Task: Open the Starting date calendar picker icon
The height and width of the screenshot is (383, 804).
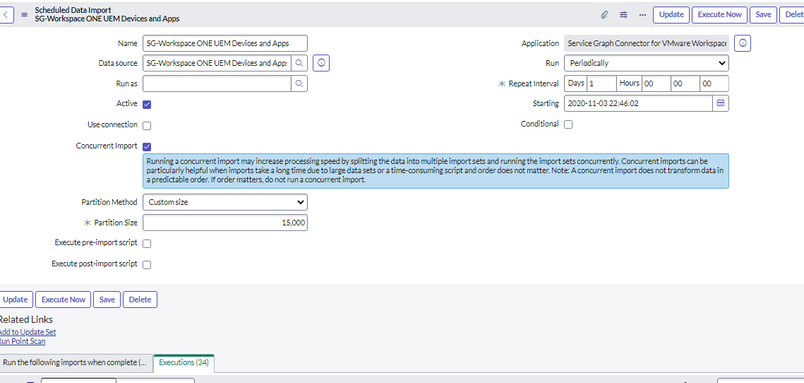Action: point(720,103)
